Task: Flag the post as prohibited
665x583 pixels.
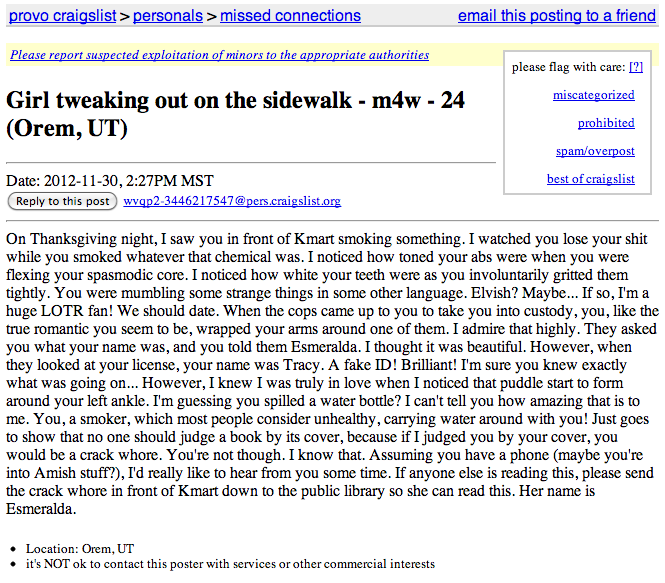Action: [x=606, y=123]
